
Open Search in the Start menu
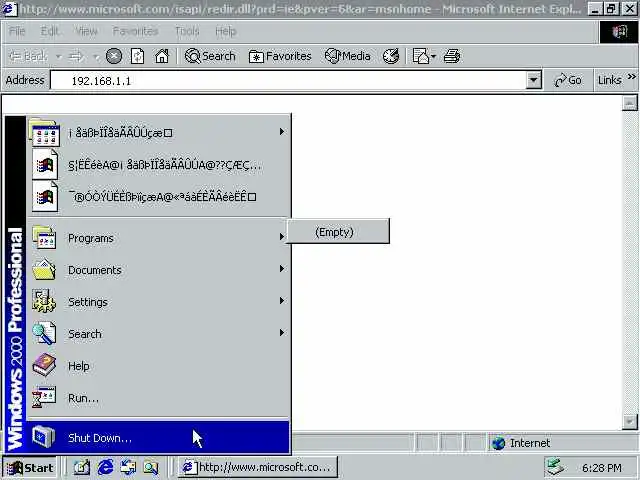point(158,333)
